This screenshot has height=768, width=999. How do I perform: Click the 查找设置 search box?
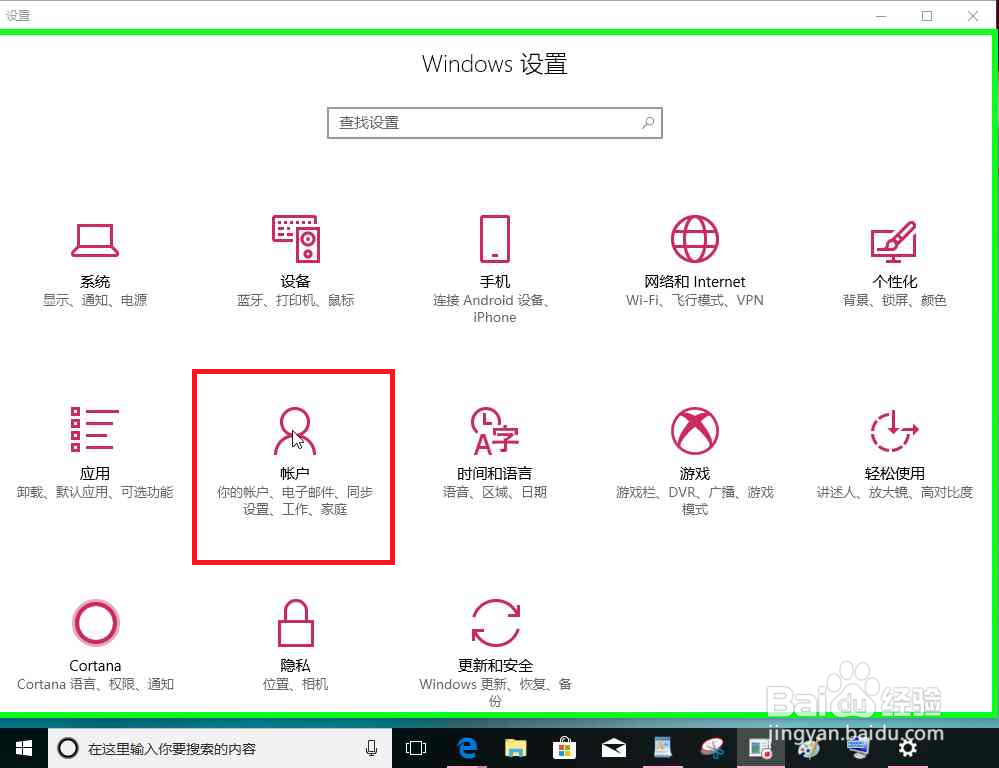[494, 123]
